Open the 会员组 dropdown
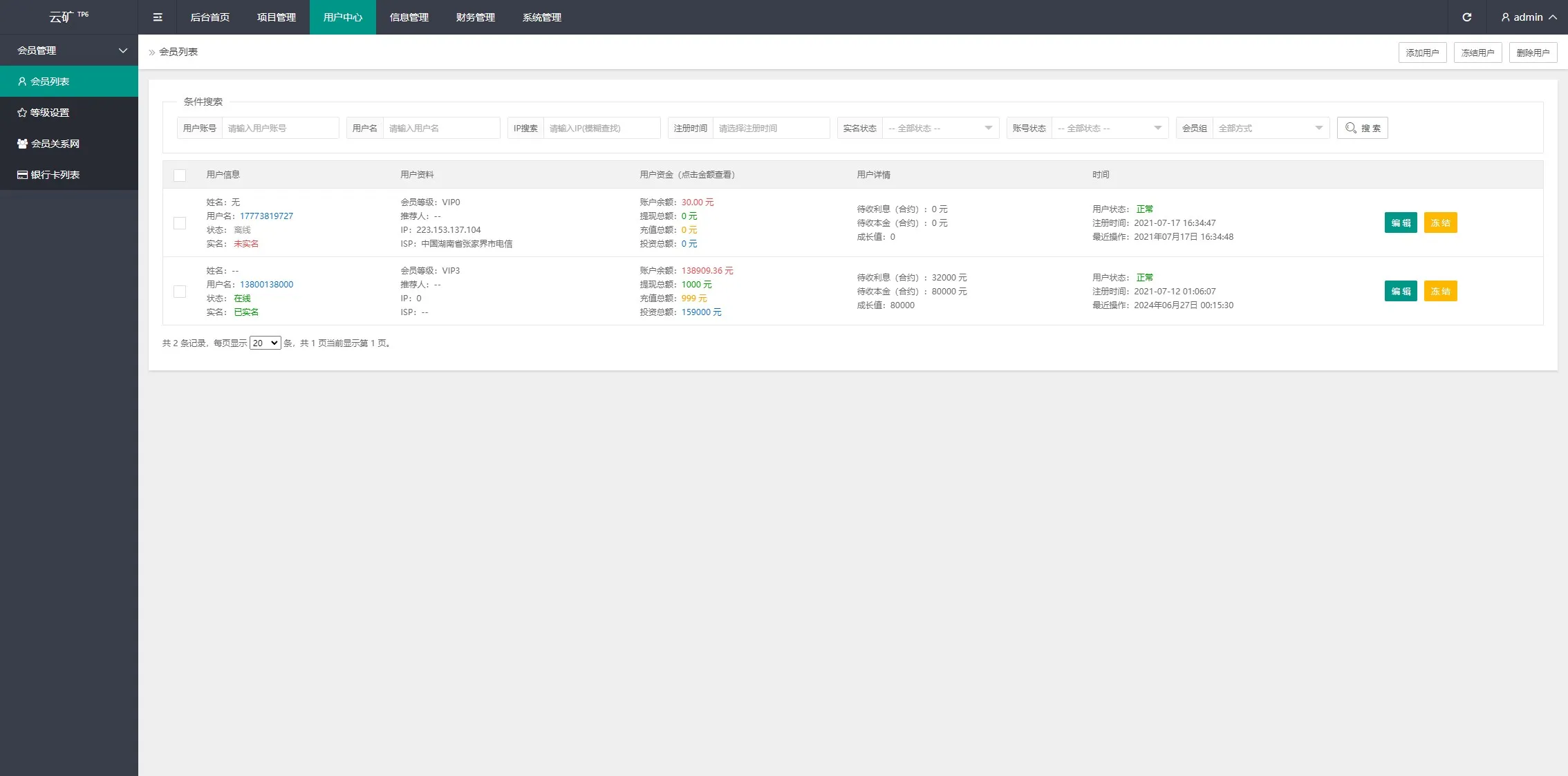This screenshot has height=776, width=1568. pyautogui.click(x=1270, y=128)
